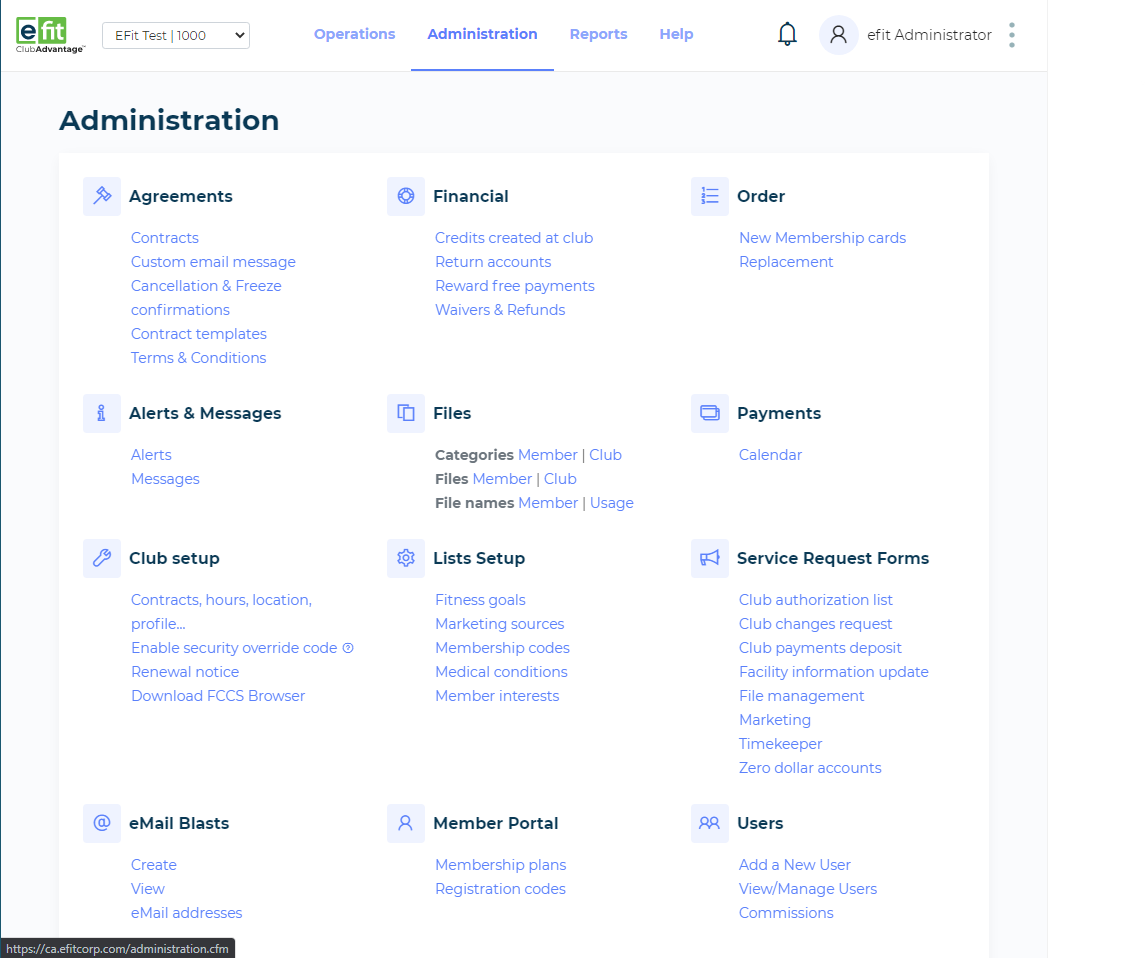1146x958 pixels.
Task: Click the Agreements gavel icon
Action: point(102,196)
